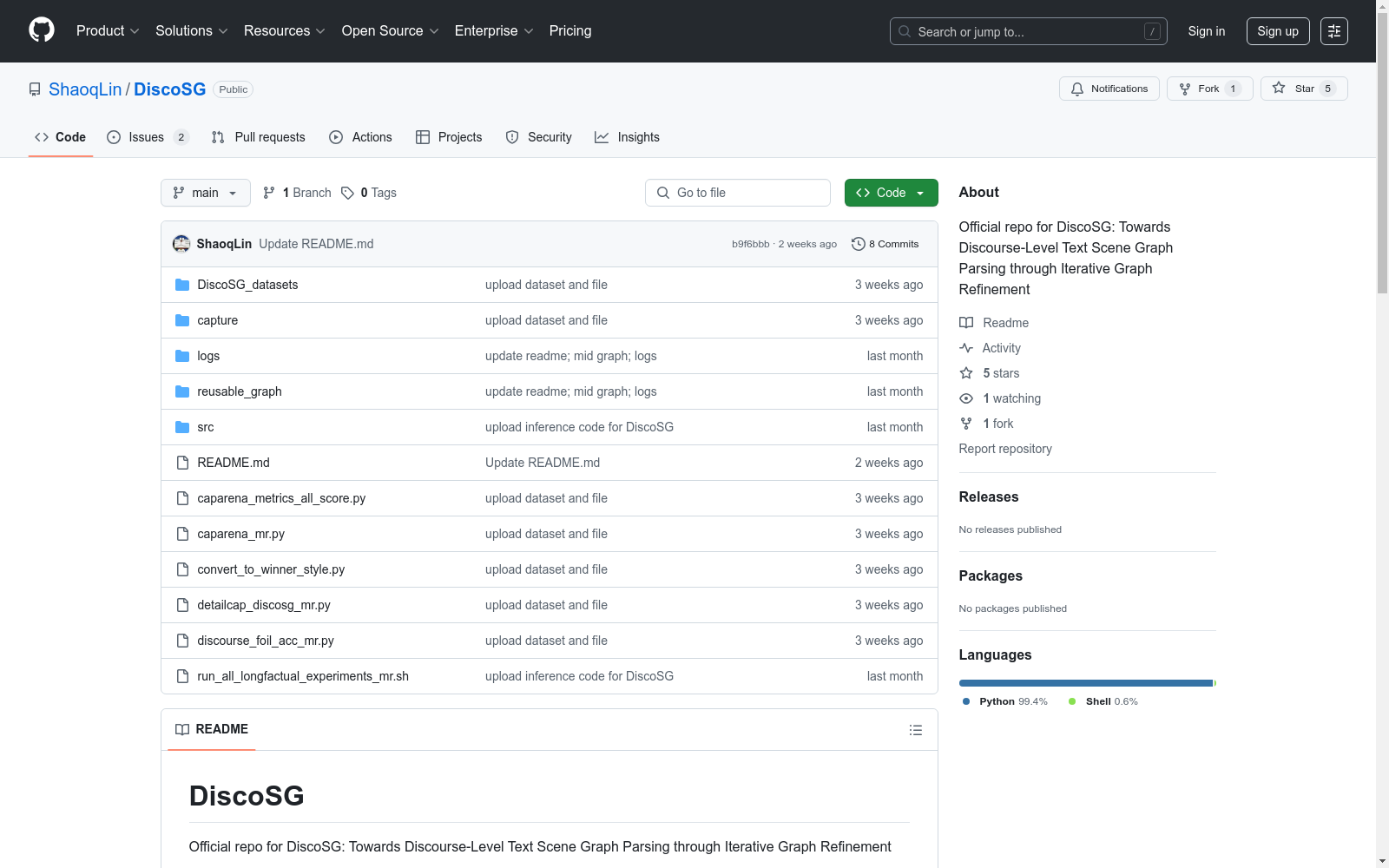Viewport: 1389px width, 868px height.
Task: Expand the Open Source menu
Action: 391,31
